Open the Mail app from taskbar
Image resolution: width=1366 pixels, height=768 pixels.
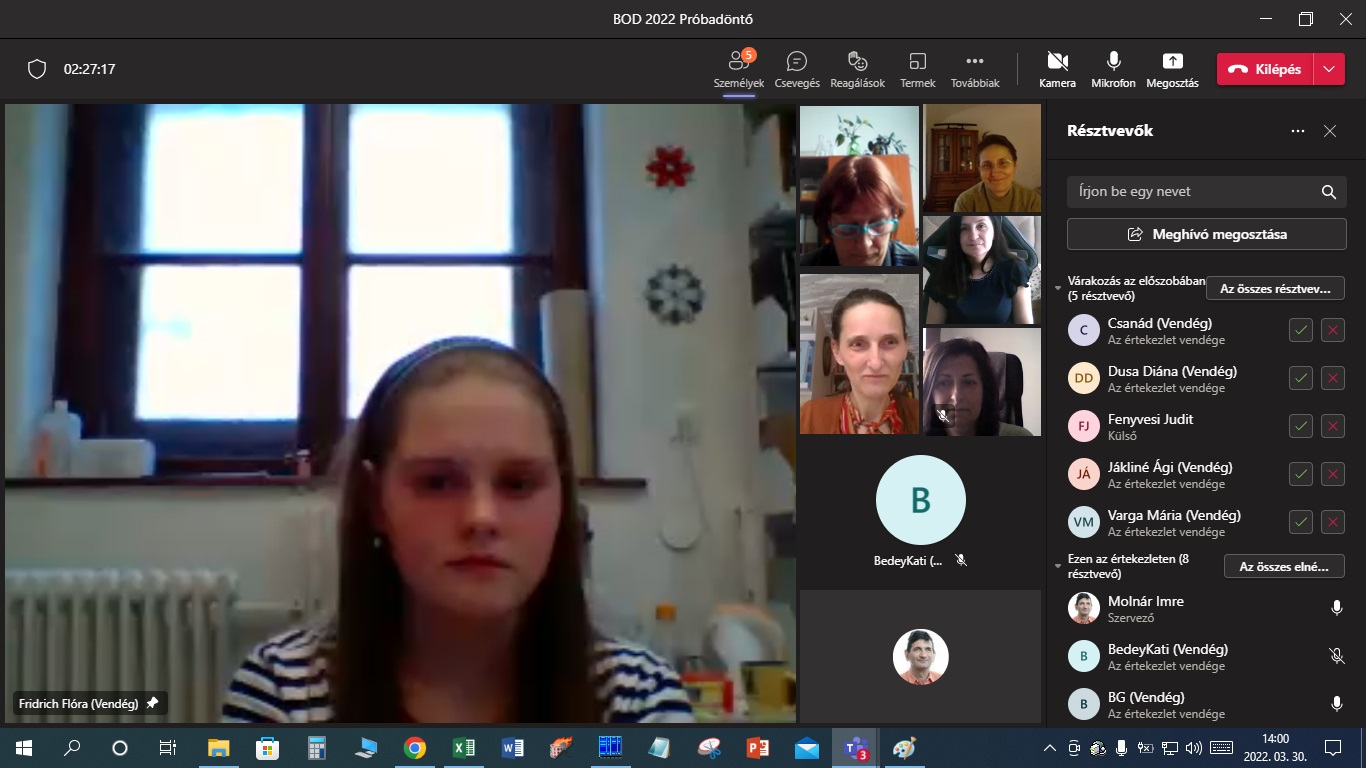(x=806, y=747)
